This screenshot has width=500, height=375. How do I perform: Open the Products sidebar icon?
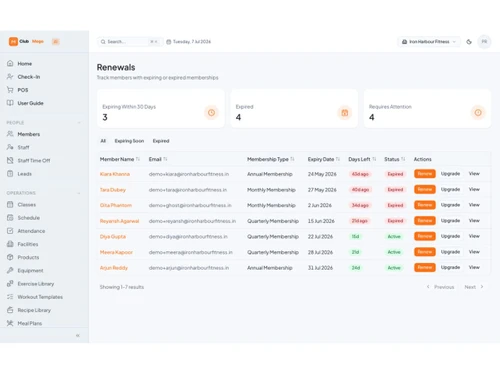10,257
